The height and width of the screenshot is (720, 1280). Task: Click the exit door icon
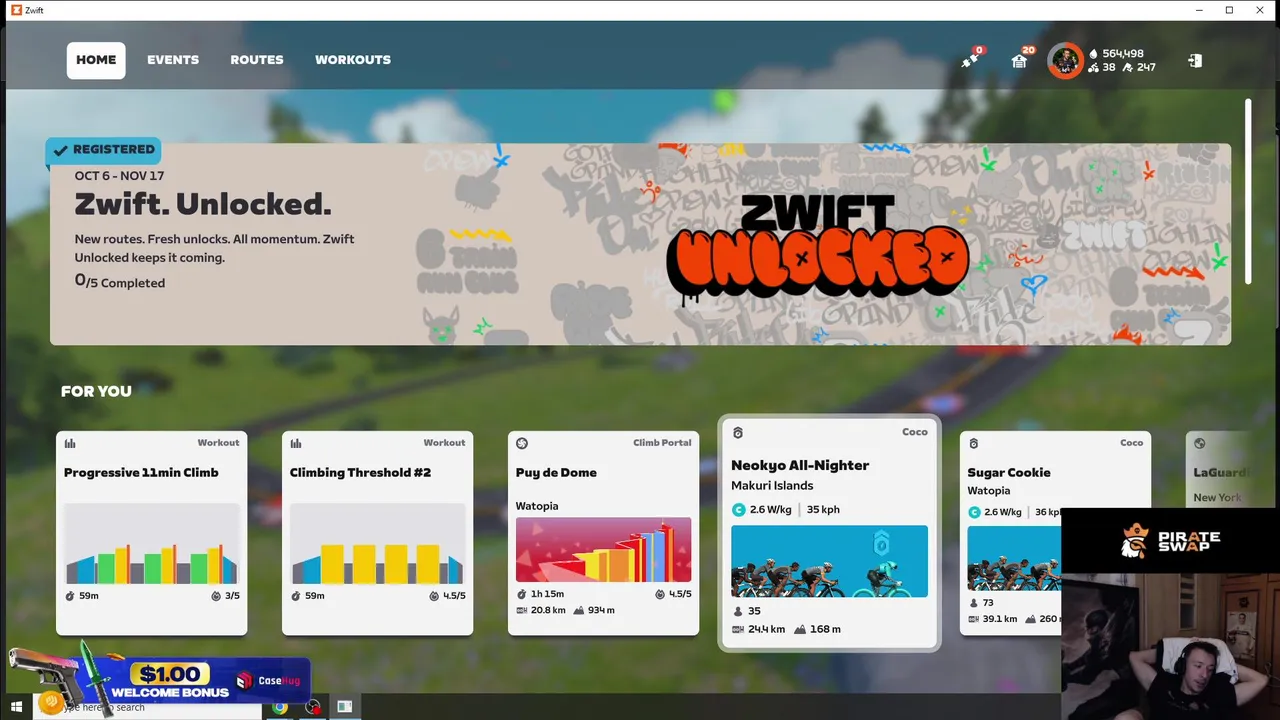[1195, 61]
